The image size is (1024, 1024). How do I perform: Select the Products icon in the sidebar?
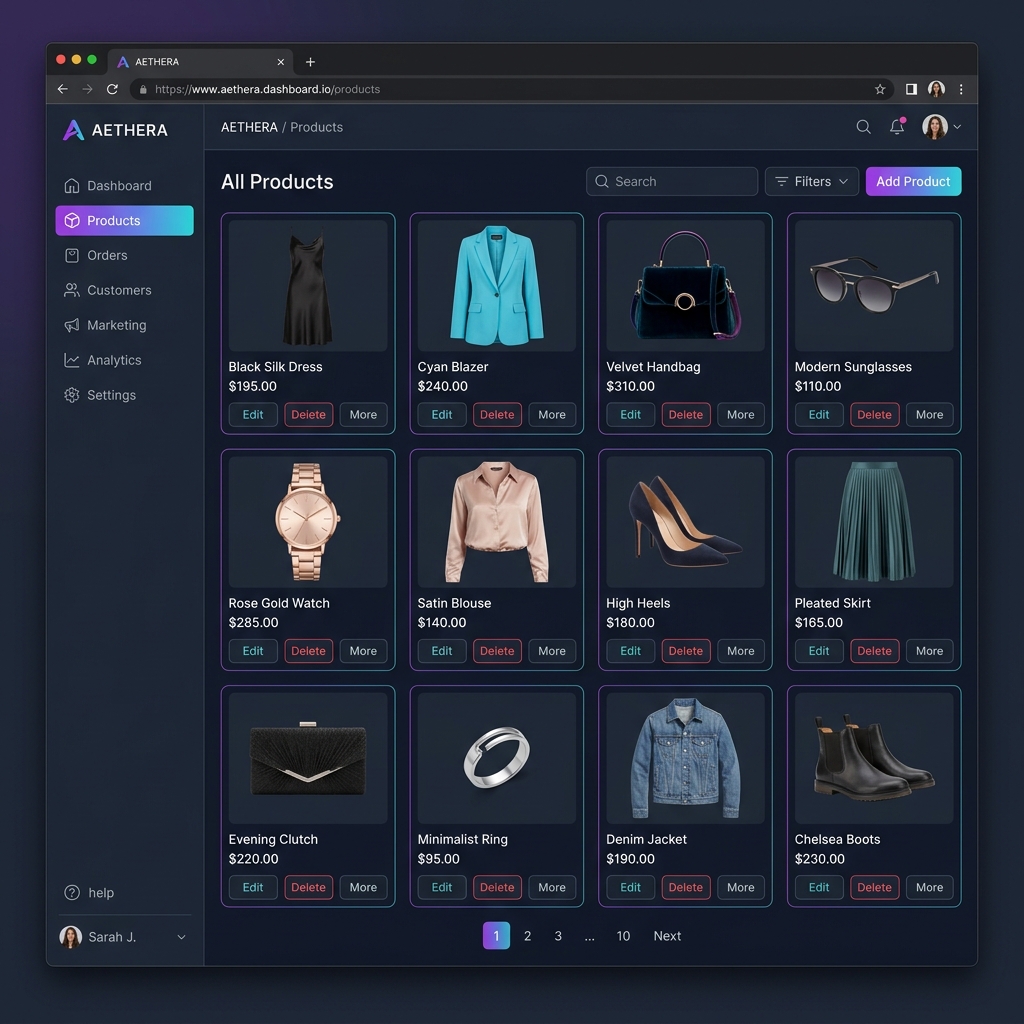[70, 220]
